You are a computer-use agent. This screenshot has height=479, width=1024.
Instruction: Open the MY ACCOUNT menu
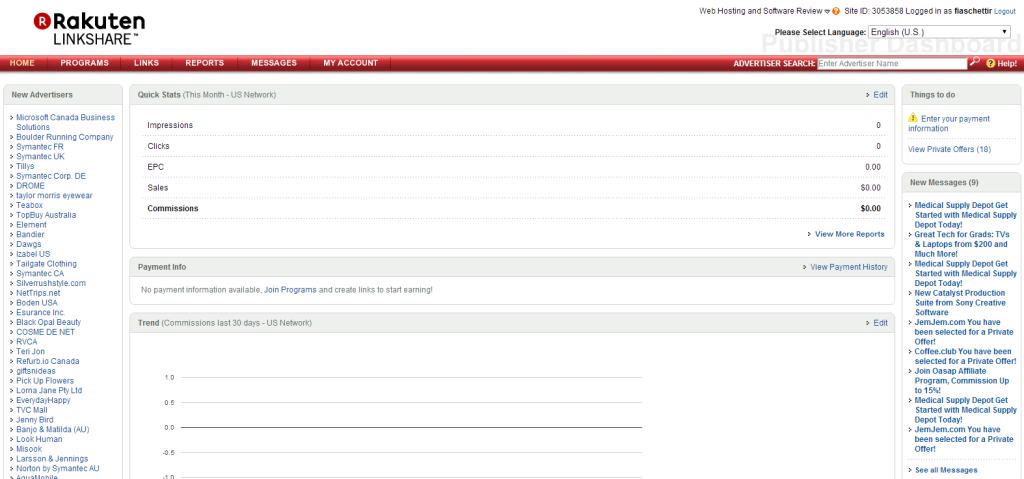(x=351, y=63)
